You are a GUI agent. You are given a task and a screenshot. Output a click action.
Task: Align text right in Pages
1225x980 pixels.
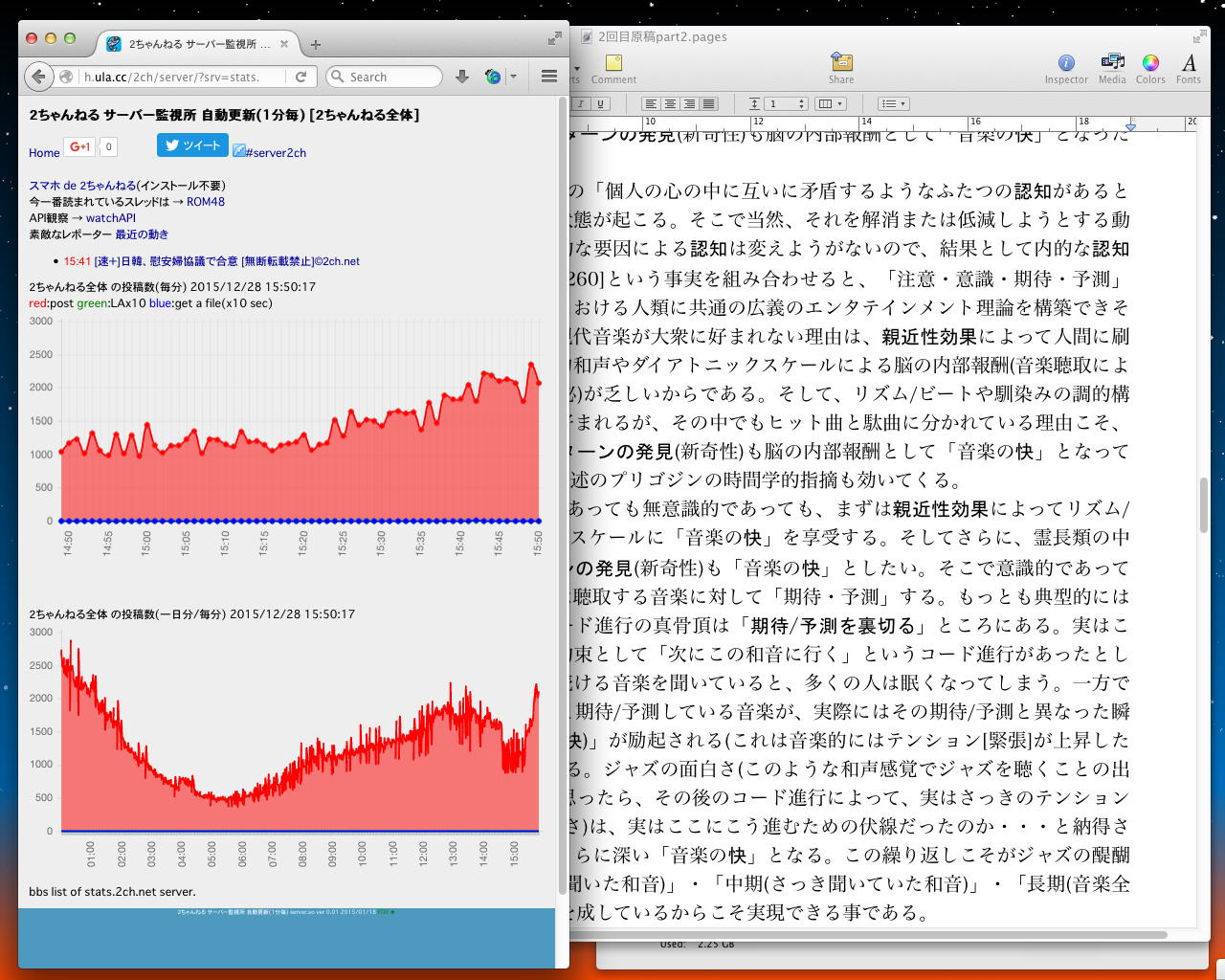pos(689,103)
